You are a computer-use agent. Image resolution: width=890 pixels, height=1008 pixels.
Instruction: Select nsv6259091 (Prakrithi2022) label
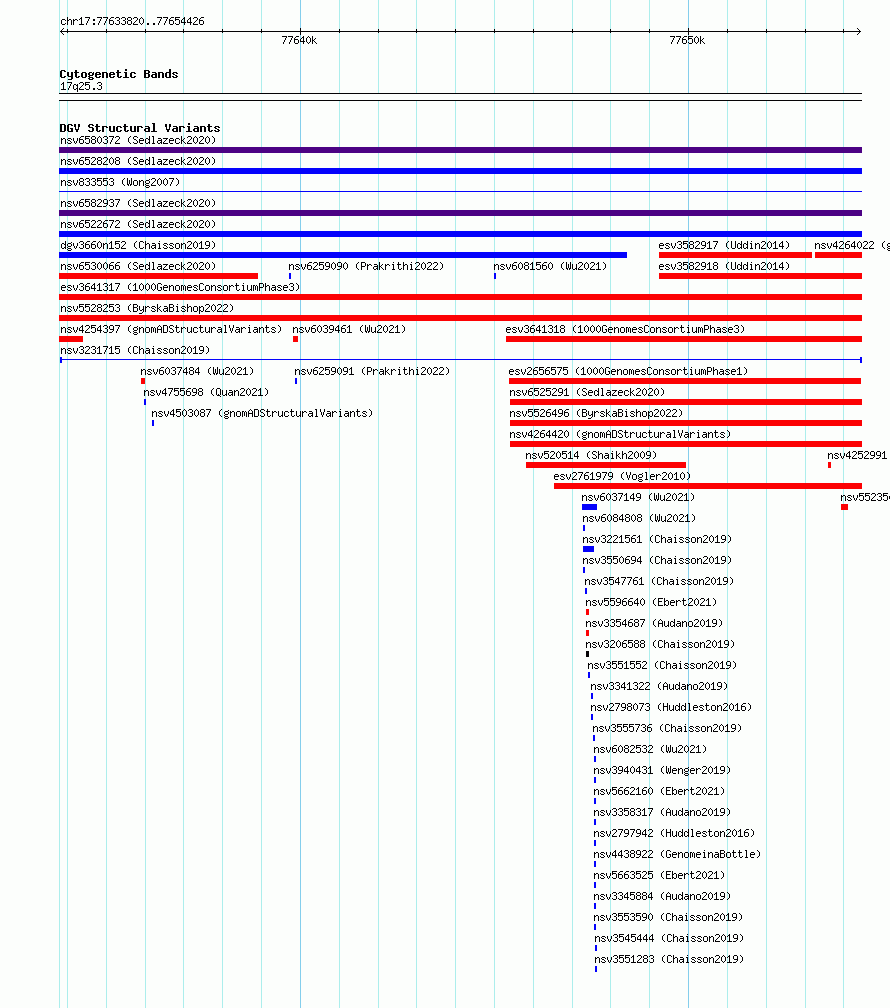(372, 372)
